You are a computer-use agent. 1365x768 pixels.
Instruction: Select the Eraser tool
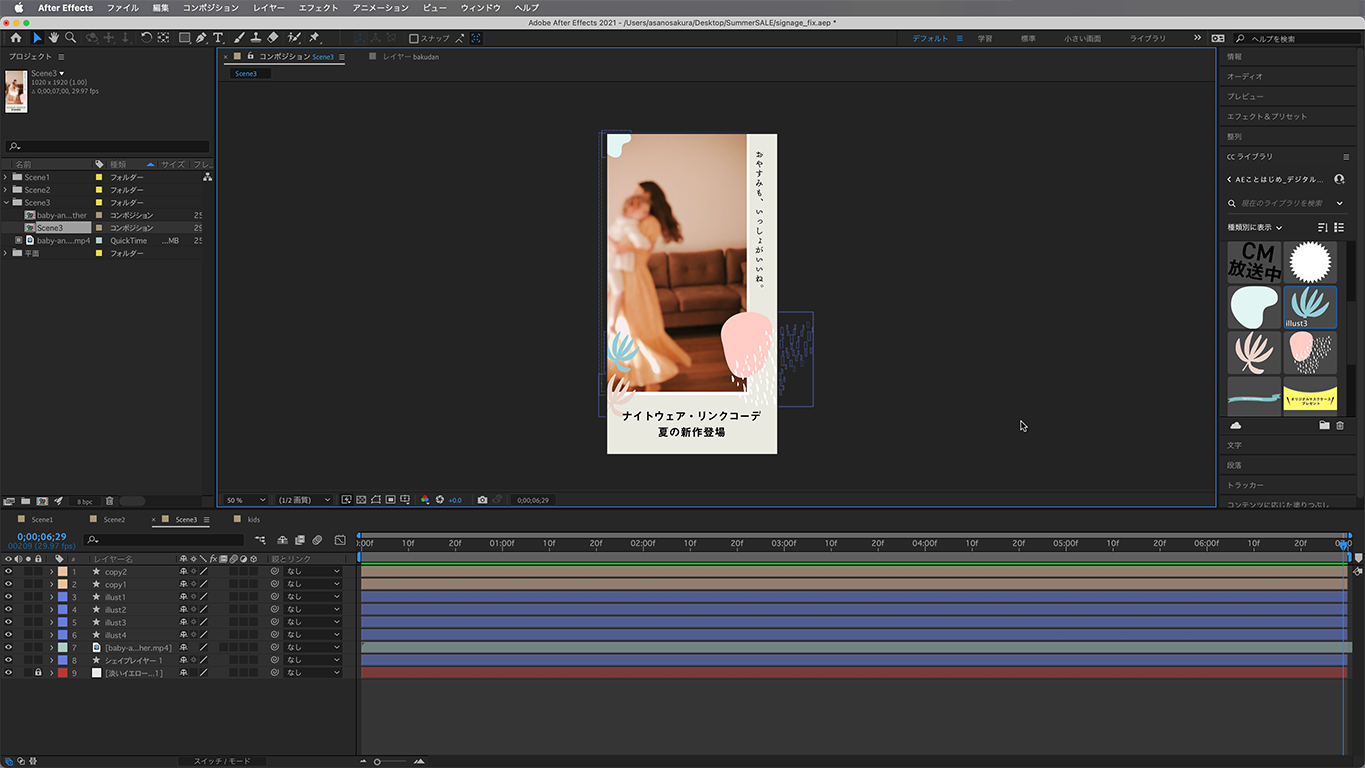(271, 38)
